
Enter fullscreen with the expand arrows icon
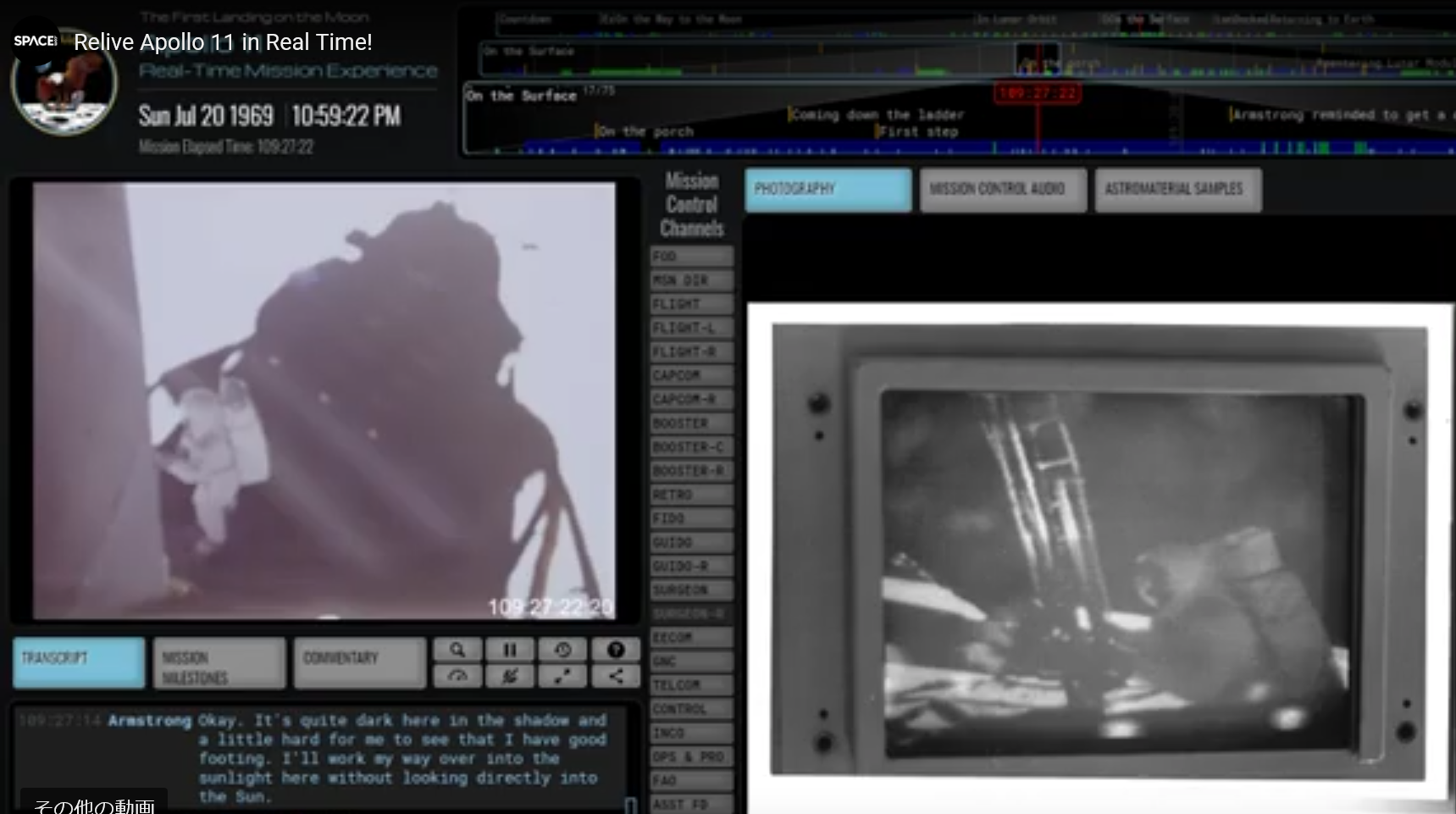pos(562,676)
